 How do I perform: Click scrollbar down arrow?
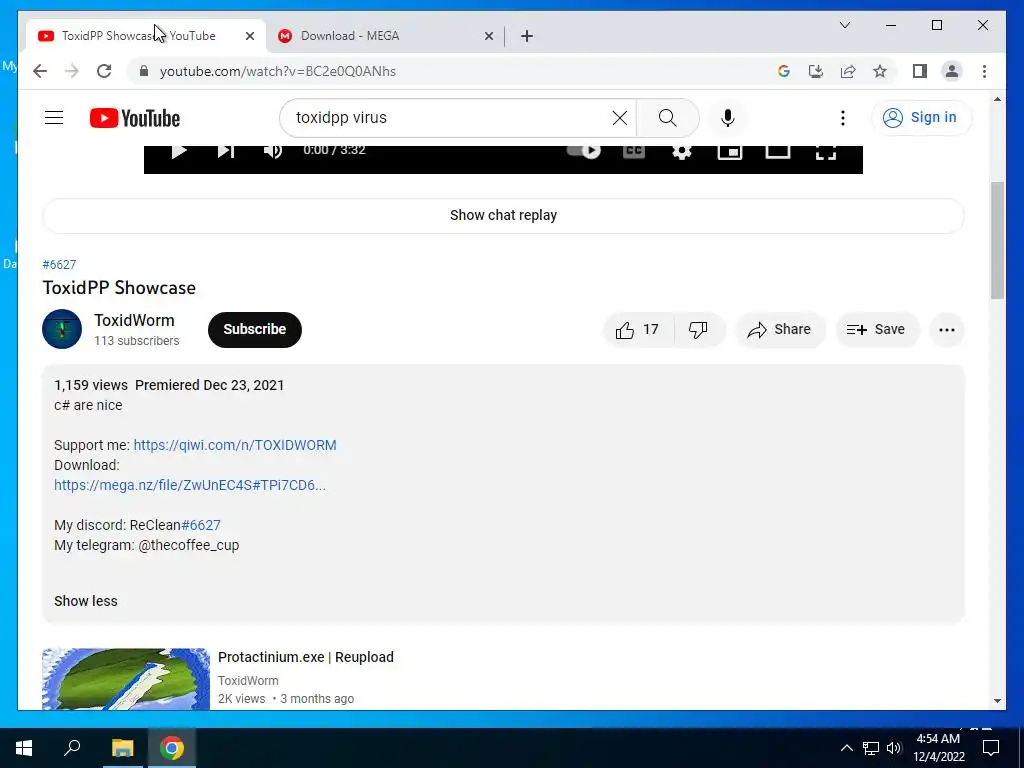coord(997,701)
